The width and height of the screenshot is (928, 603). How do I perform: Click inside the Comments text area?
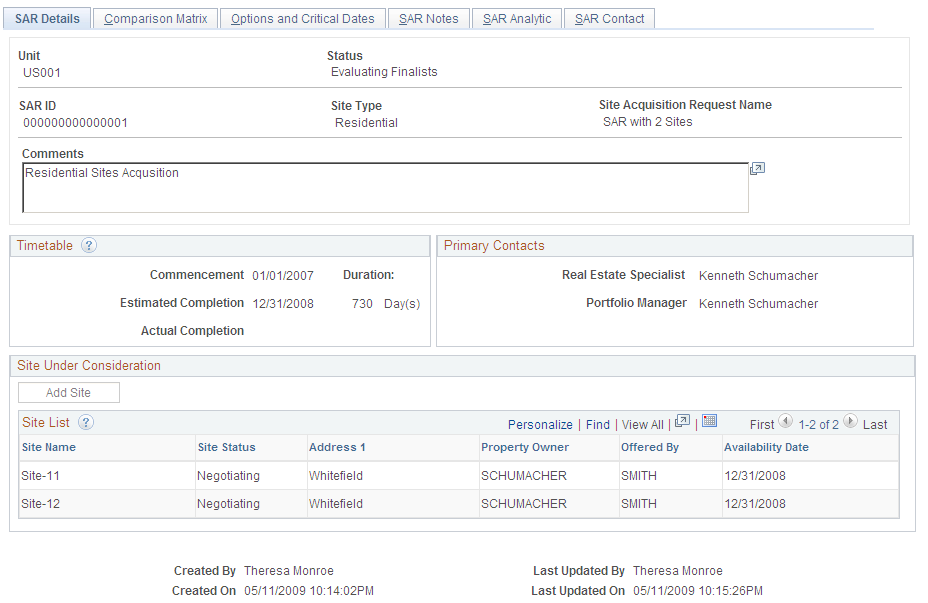385,186
